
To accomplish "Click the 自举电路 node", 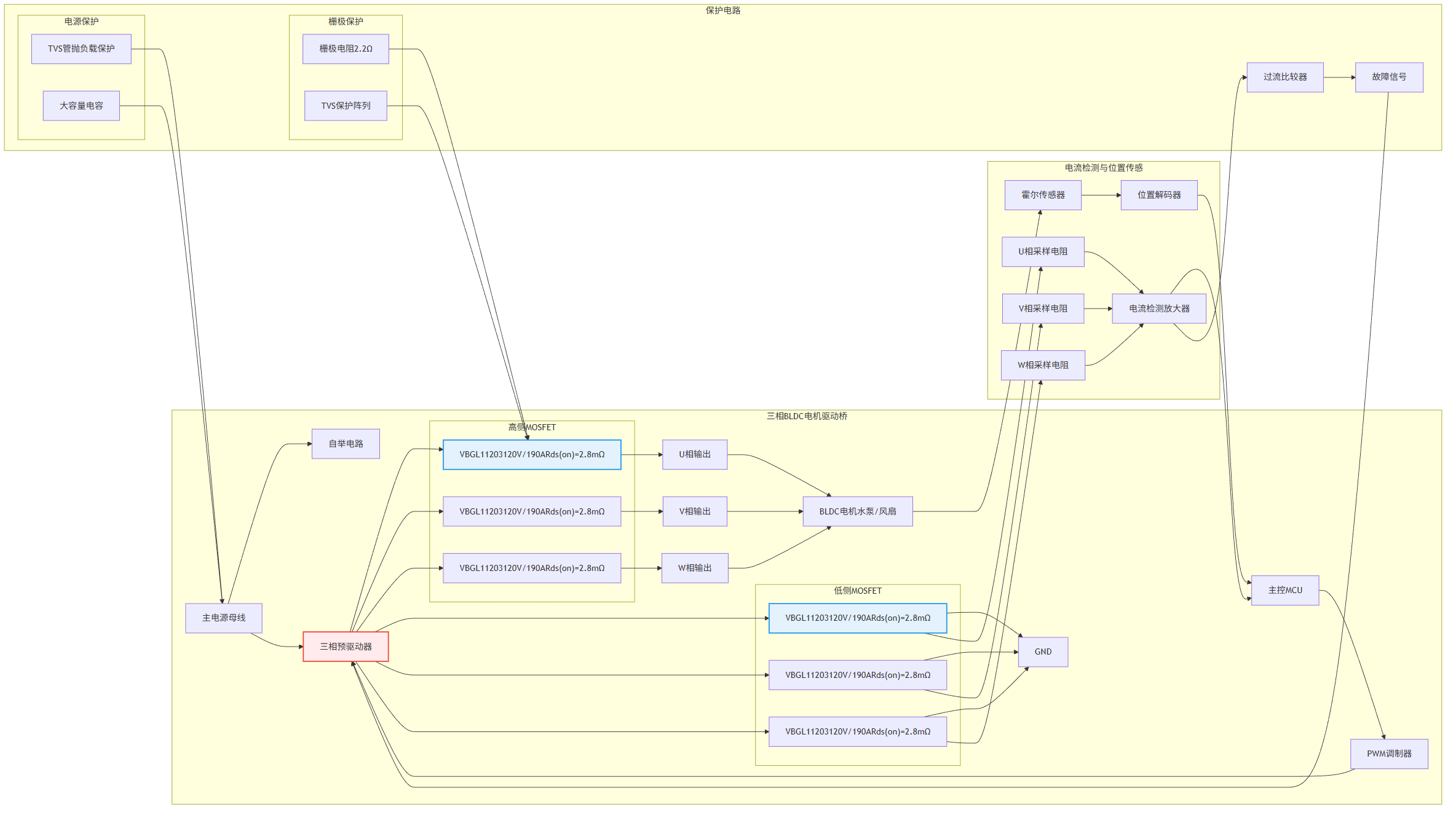I will point(346,444).
